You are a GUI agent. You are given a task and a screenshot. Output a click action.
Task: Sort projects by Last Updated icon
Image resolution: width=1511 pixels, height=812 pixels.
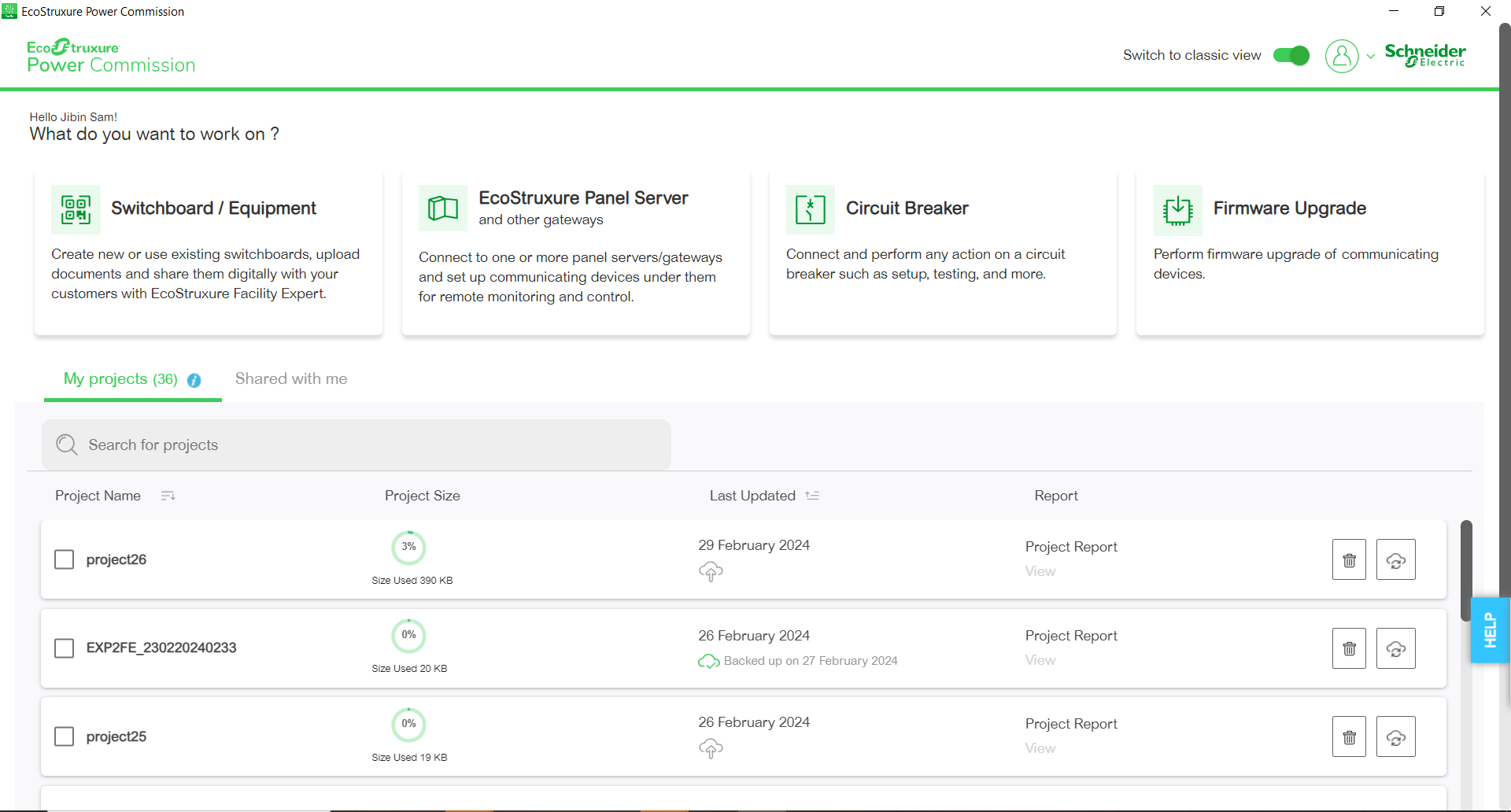[x=812, y=496]
